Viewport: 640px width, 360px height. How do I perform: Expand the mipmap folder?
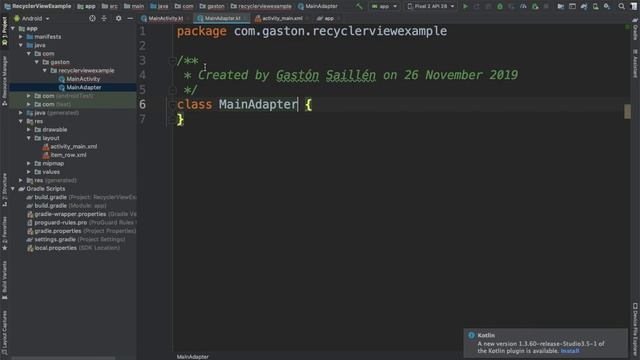(29, 163)
